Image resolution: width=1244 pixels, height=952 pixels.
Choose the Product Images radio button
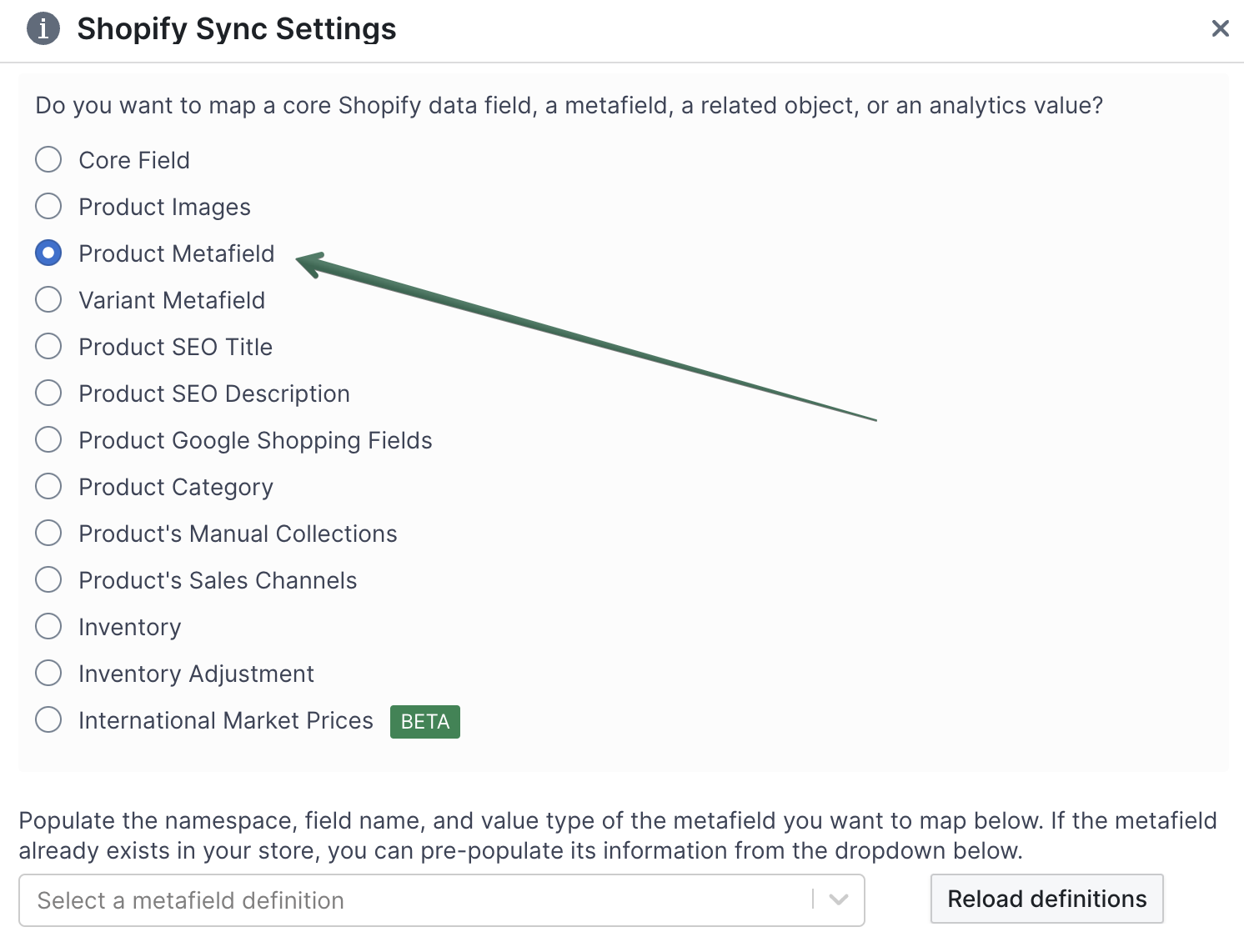48,206
